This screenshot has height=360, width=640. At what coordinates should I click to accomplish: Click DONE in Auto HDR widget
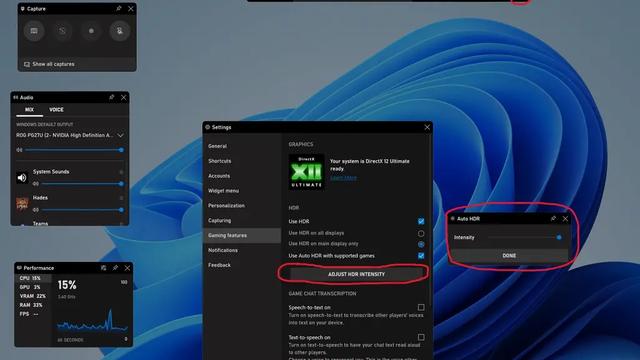pyautogui.click(x=509, y=256)
